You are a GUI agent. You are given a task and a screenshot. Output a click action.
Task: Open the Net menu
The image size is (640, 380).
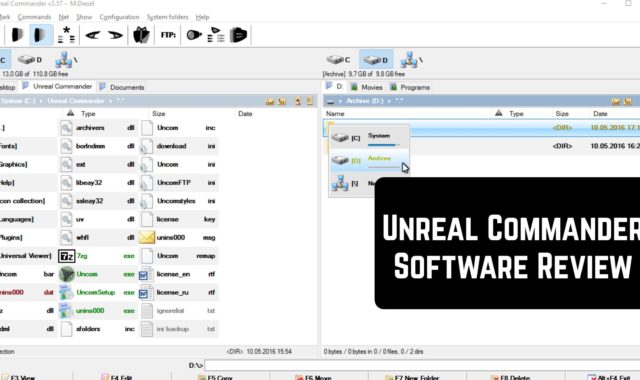[x=64, y=17]
